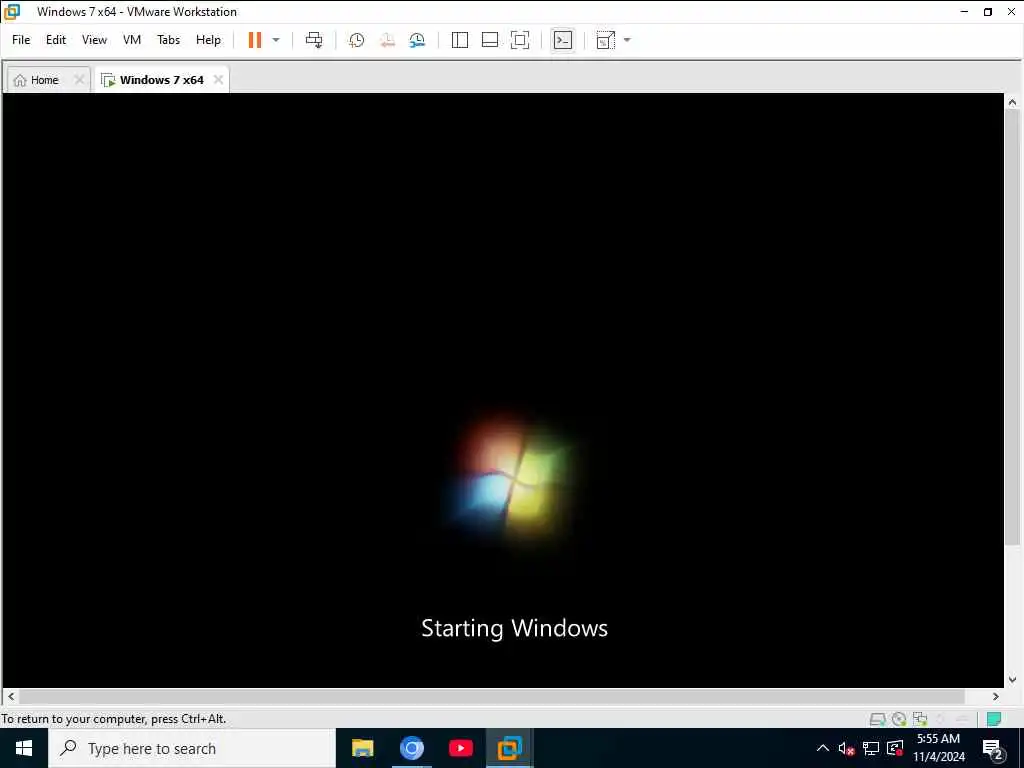Click the horizontal scrollbar right arrow
This screenshot has height=768, width=1024.
coord(996,696)
